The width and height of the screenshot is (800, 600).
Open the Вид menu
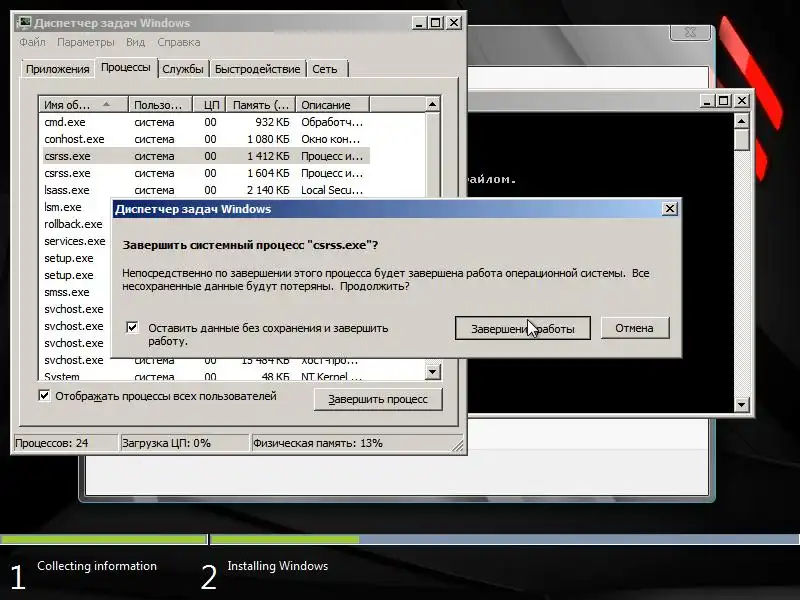tap(136, 42)
